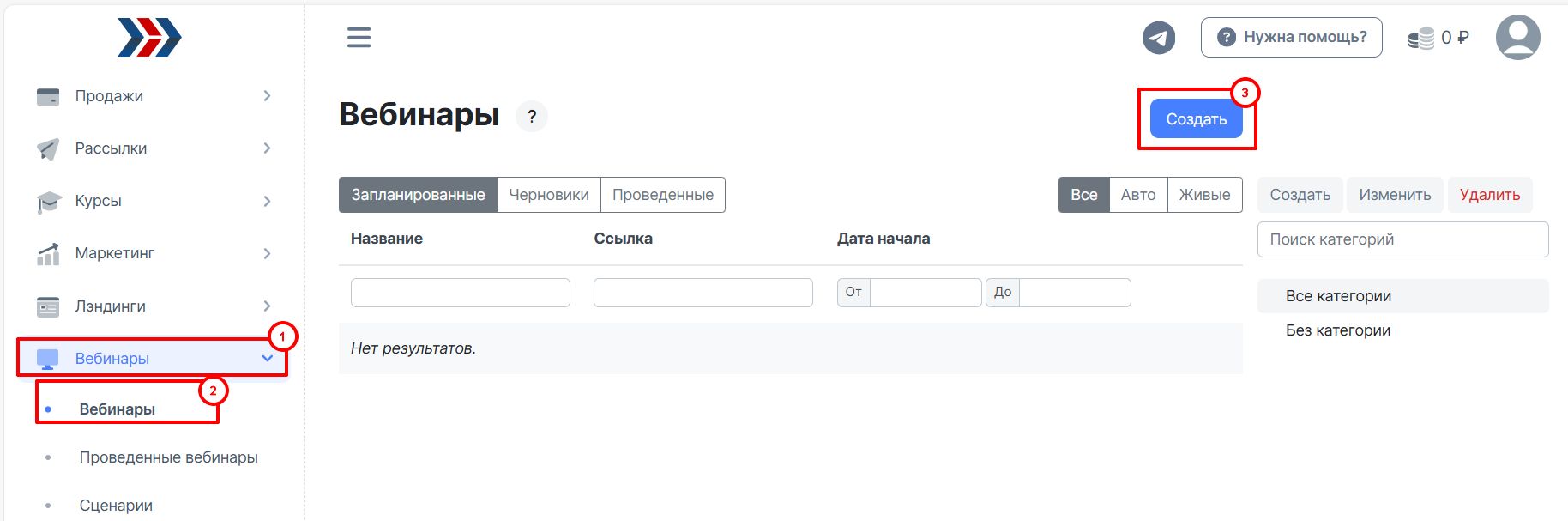Select Все категории in category list
The image size is (1568, 521).
pos(1403,296)
